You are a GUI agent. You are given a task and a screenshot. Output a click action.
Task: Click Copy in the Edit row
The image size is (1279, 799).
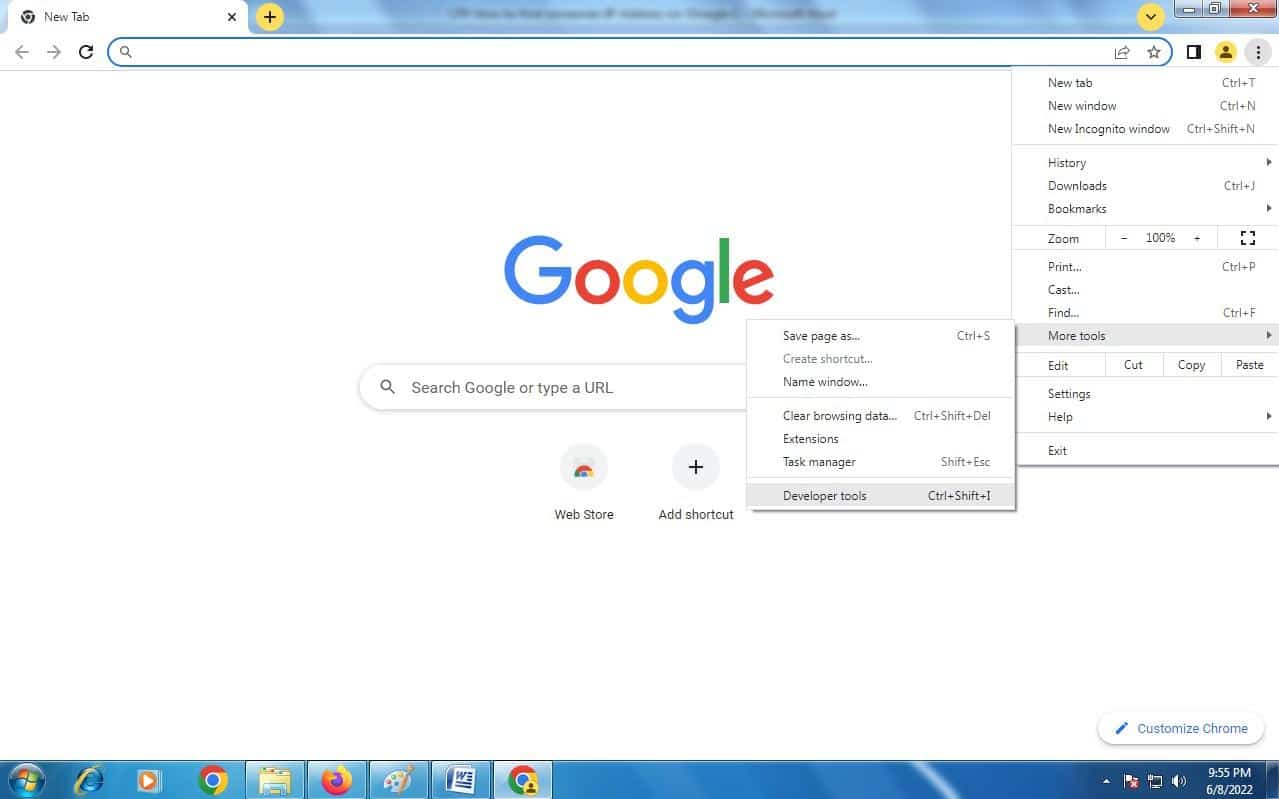coord(1190,365)
